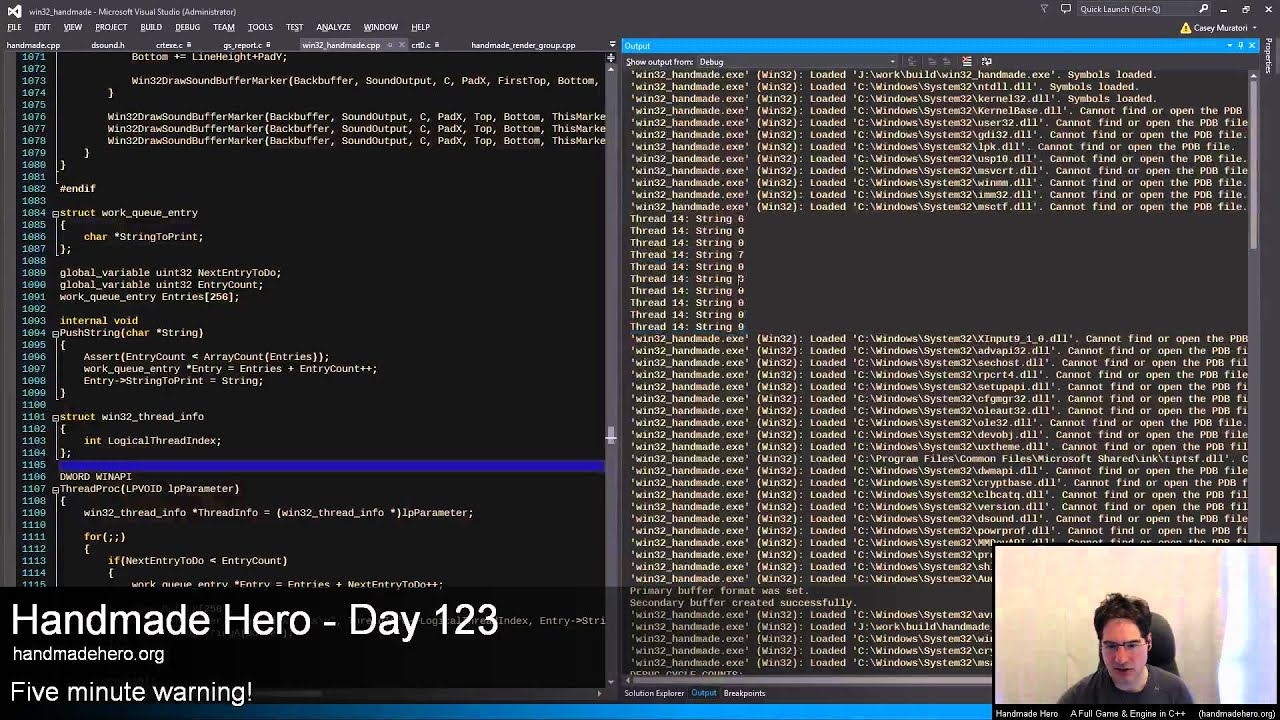Click the 'Thread 14: String 7' output line
The width and height of the screenshot is (1280, 720).
(x=687, y=255)
